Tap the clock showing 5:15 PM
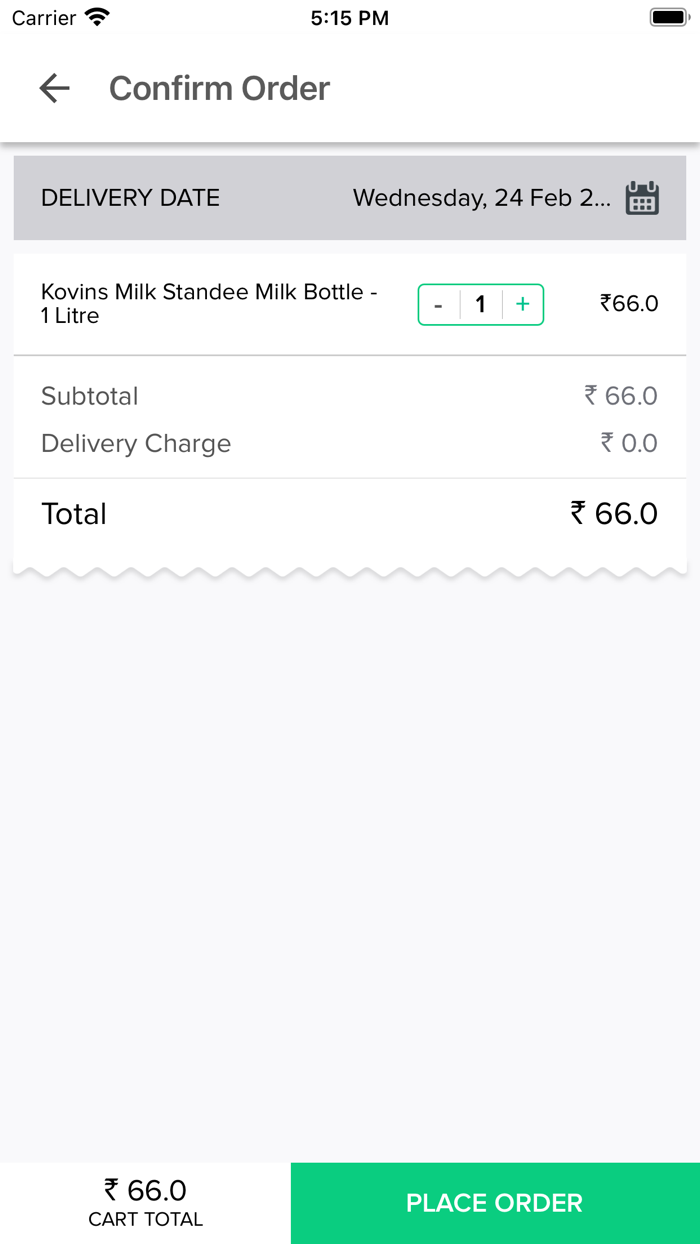This screenshot has height=1244, width=700. pos(349,16)
